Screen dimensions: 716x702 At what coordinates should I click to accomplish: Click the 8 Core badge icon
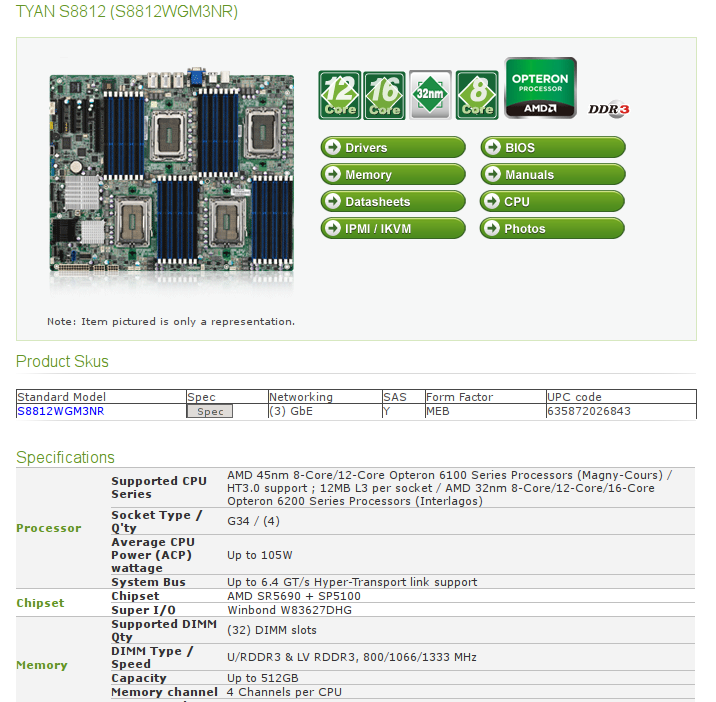point(477,95)
